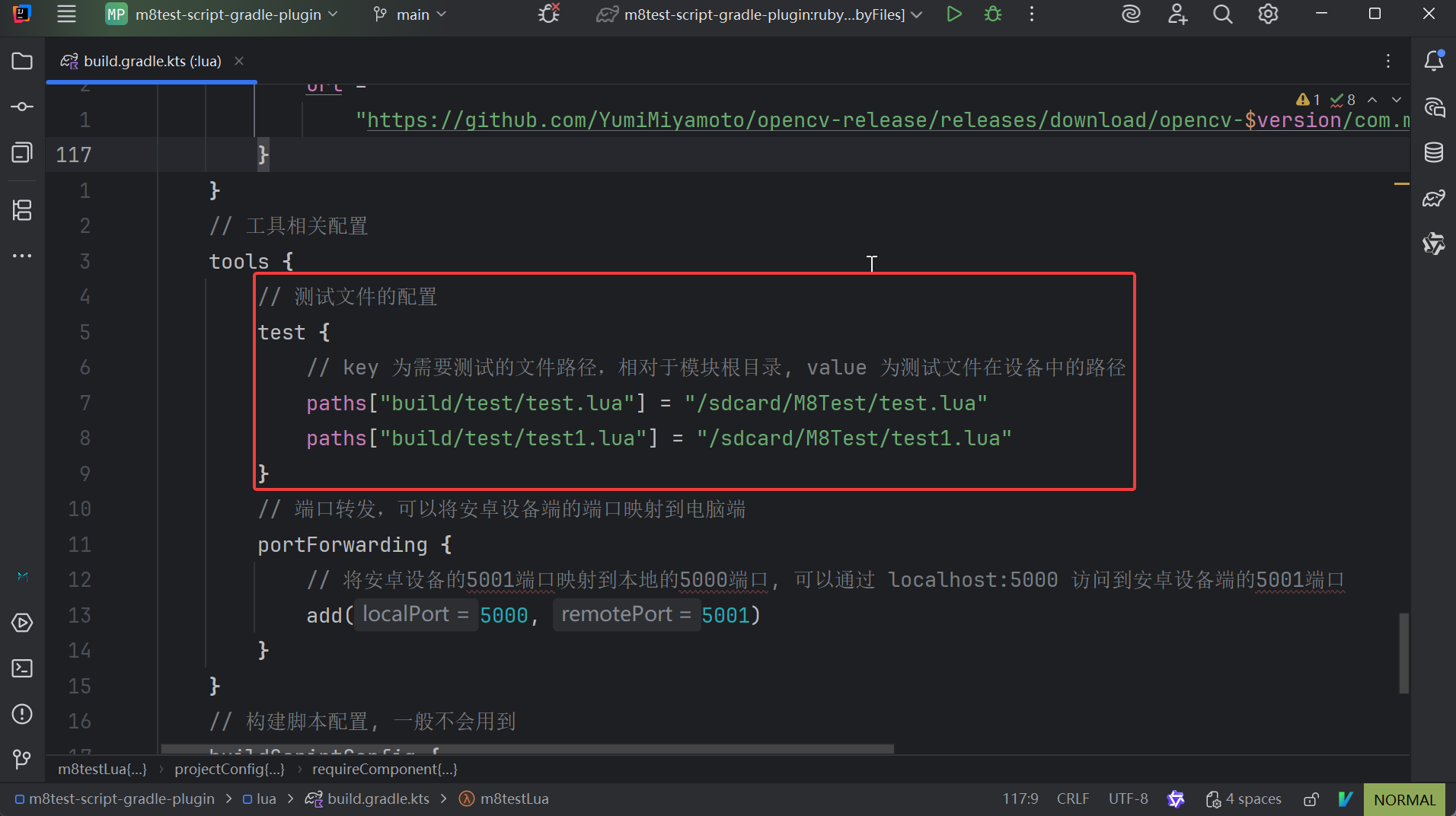Open the Structure tool window
Screen dimensions: 1456x816
22,210
